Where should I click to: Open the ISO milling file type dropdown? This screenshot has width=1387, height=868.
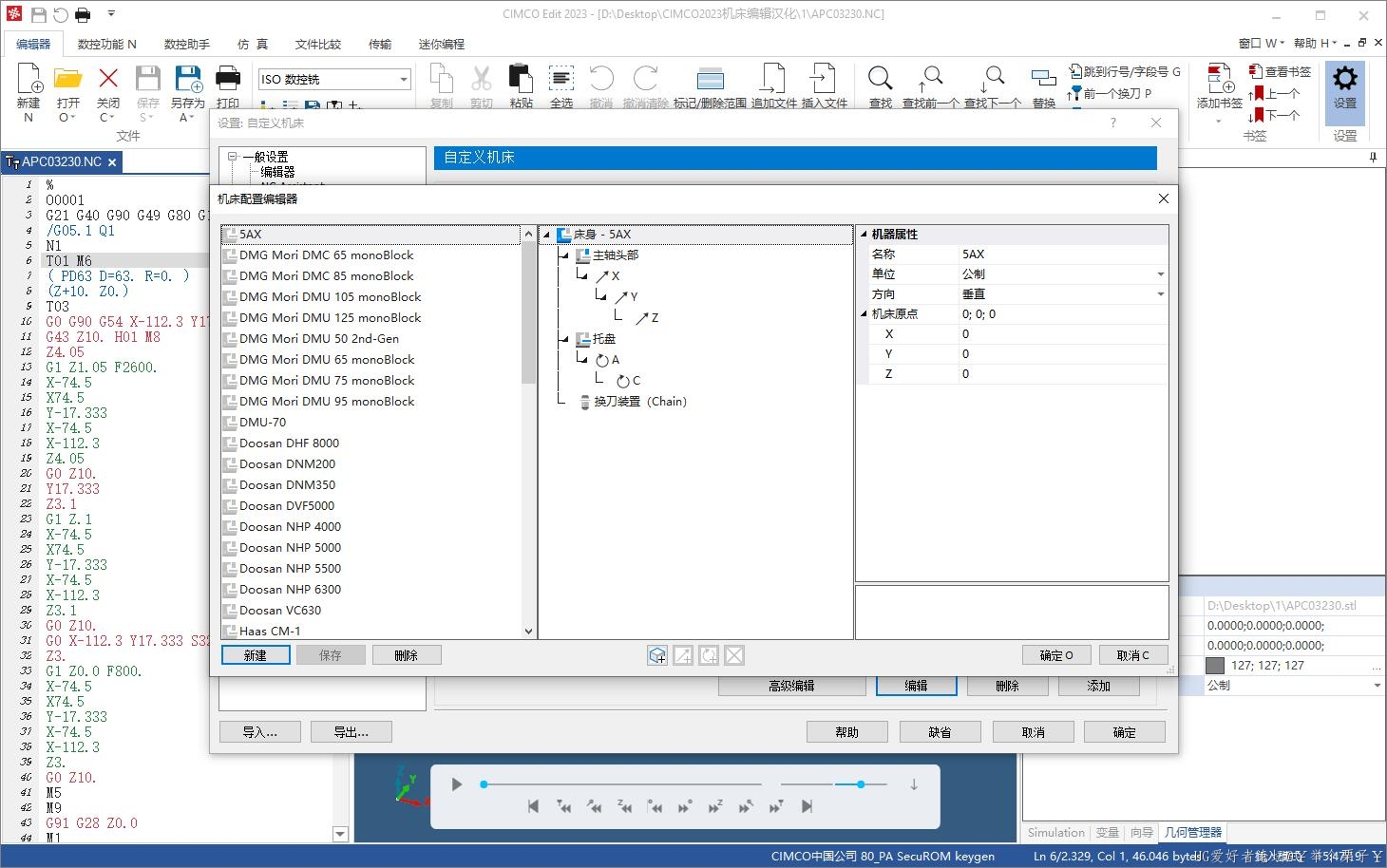point(404,79)
